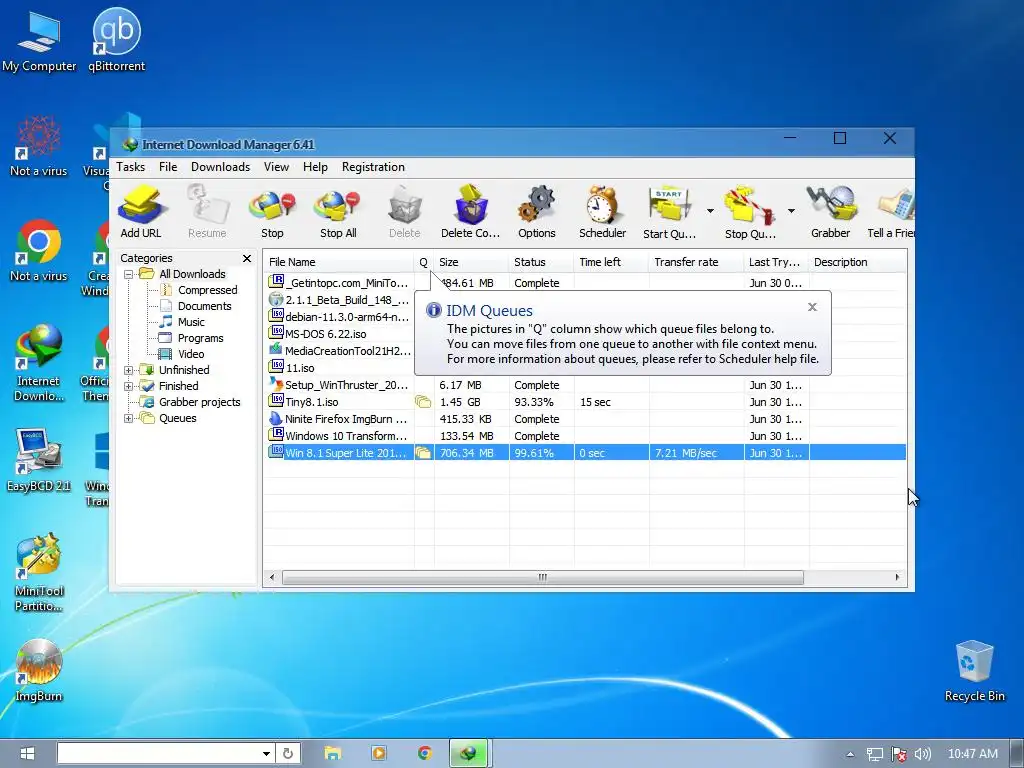Click the volume icon in system tray

(x=922, y=754)
